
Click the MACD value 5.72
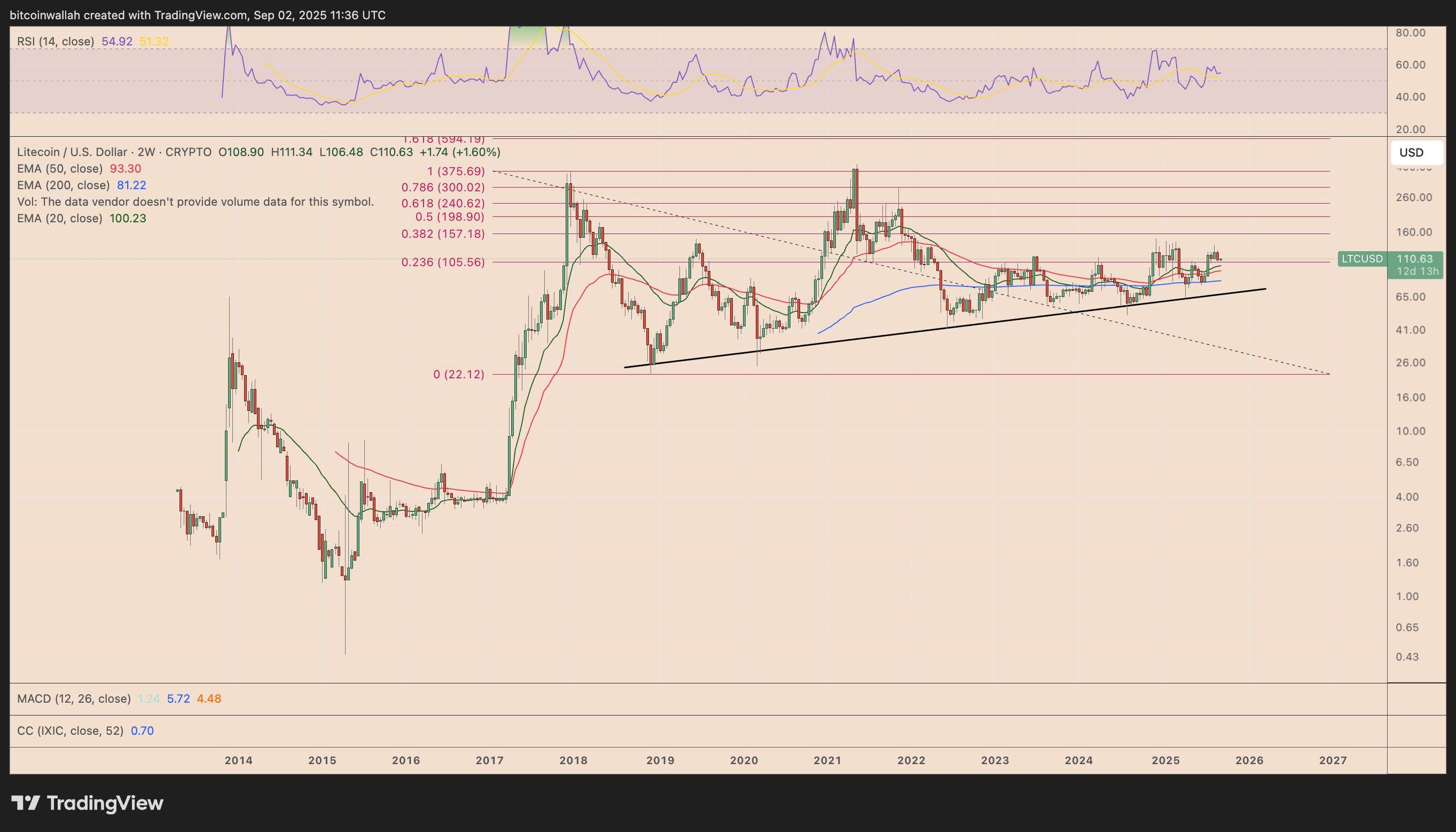click(178, 698)
